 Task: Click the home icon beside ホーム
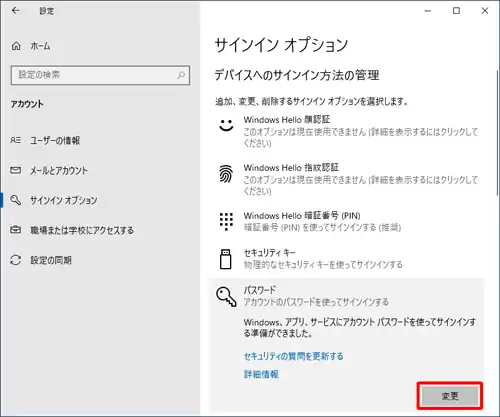16,46
